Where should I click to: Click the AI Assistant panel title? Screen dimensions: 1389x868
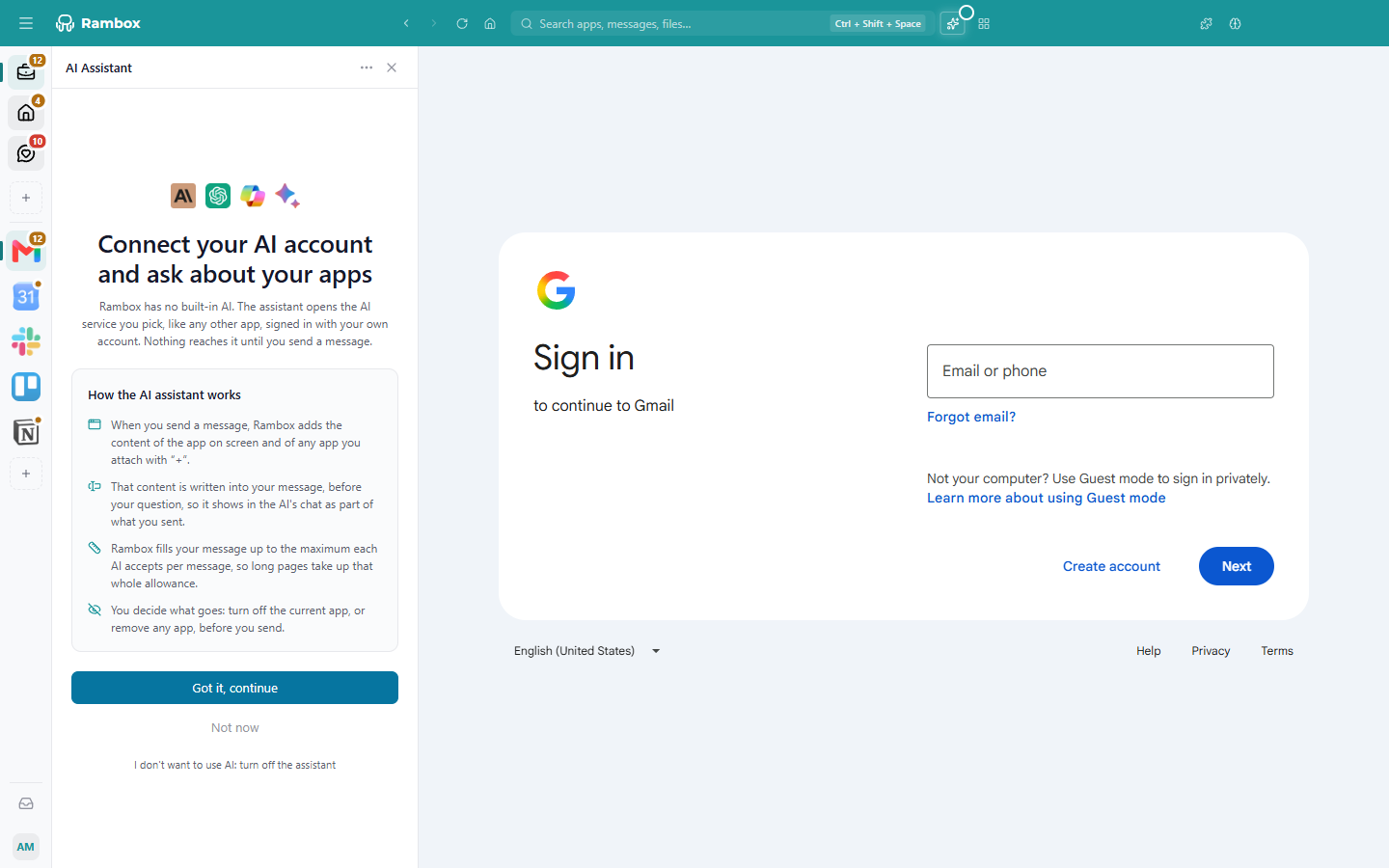(x=99, y=68)
